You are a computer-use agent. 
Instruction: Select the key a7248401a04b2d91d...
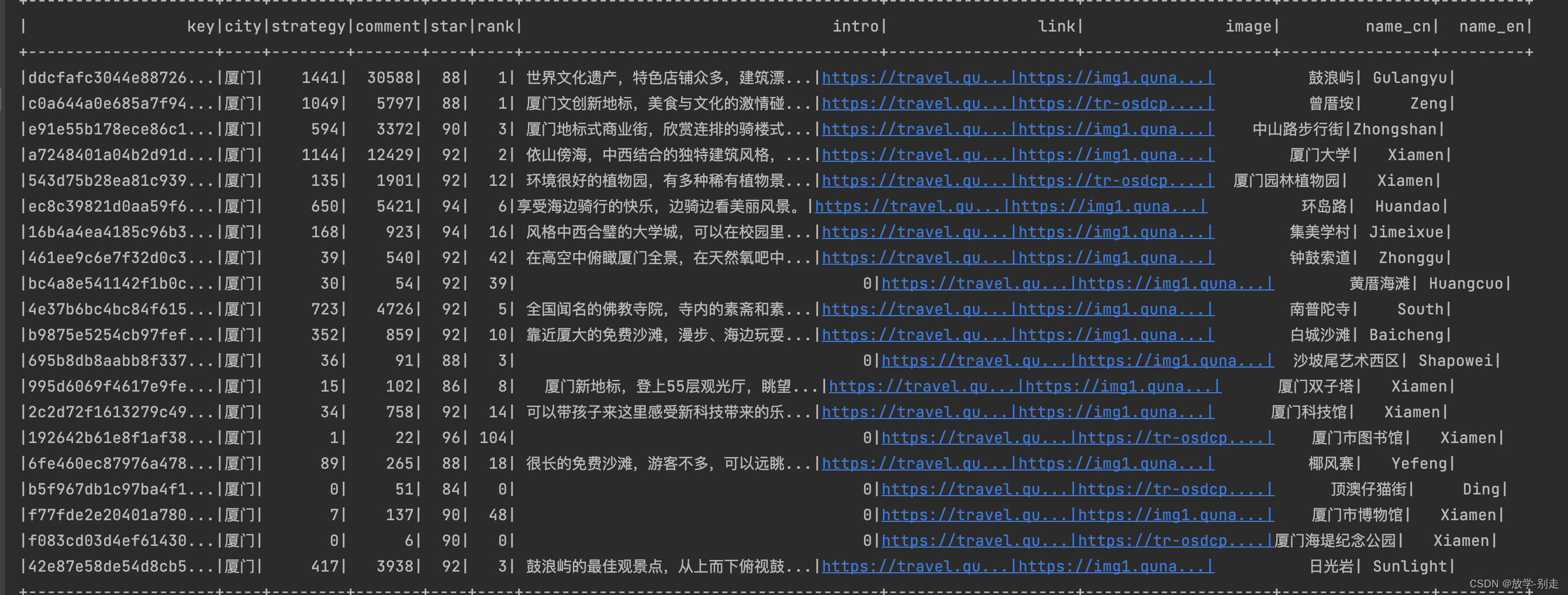(122, 155)
